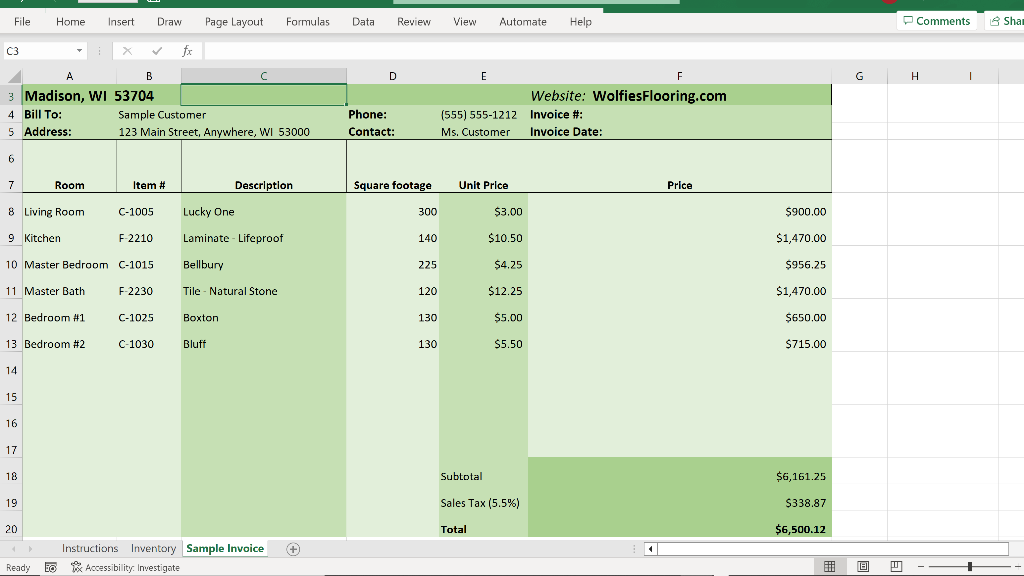Open the Insert ribbon tab
This screenshot has height=576, width=1024.
121,22
